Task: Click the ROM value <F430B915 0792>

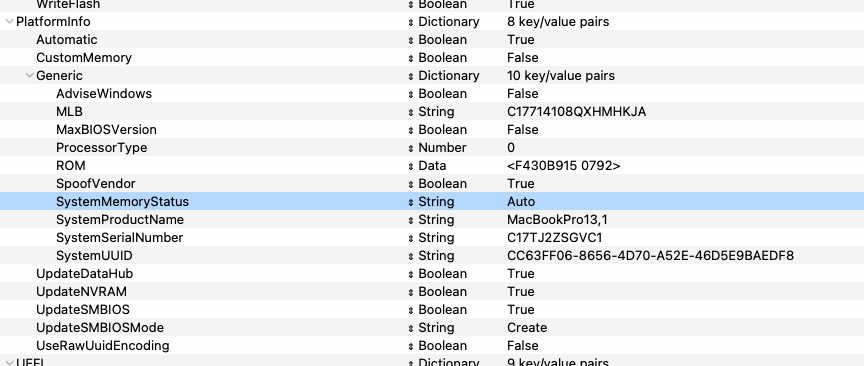Action: (x=564, y=165)
